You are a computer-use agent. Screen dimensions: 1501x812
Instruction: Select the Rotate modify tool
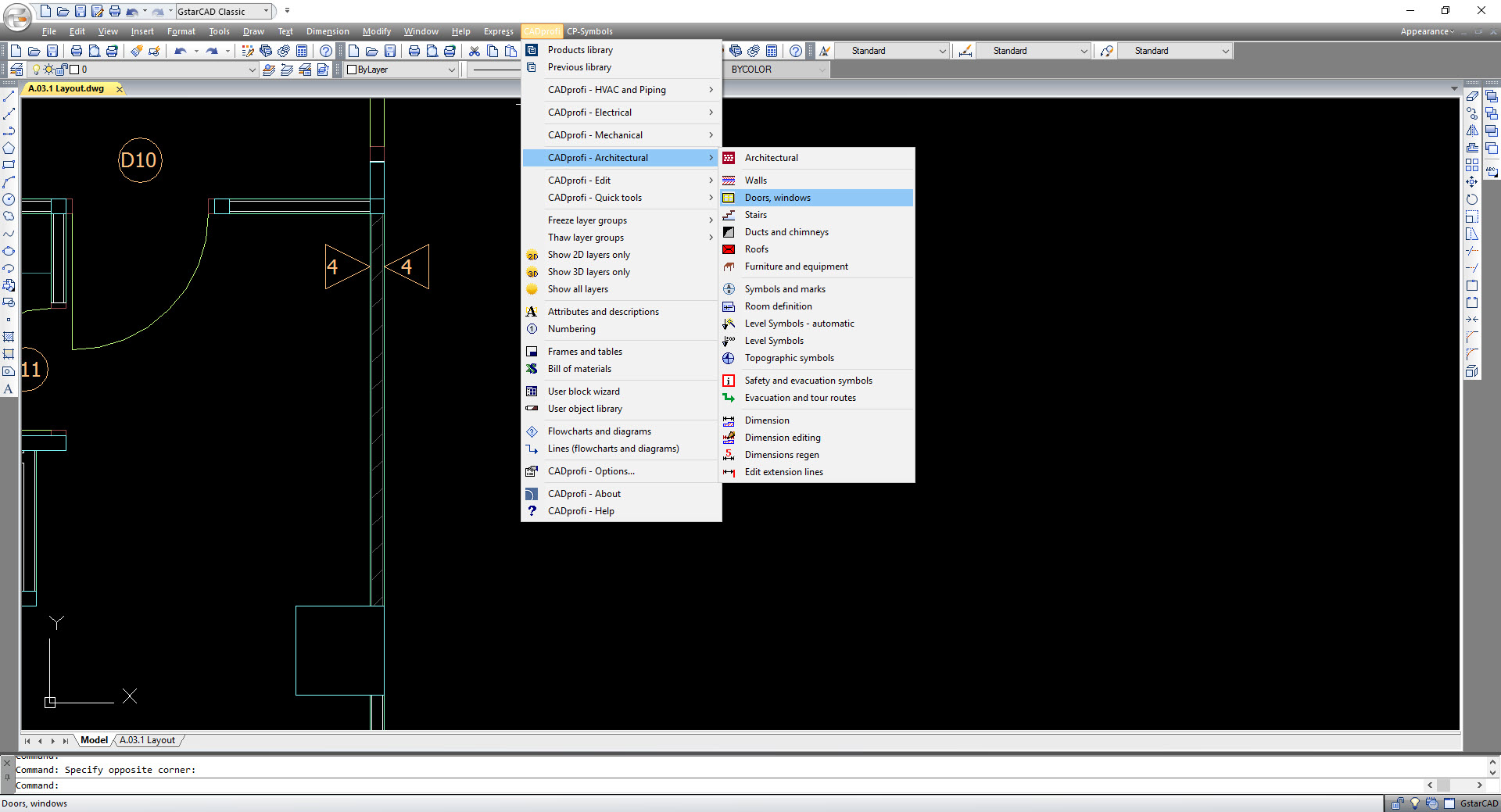(1472, 200)
